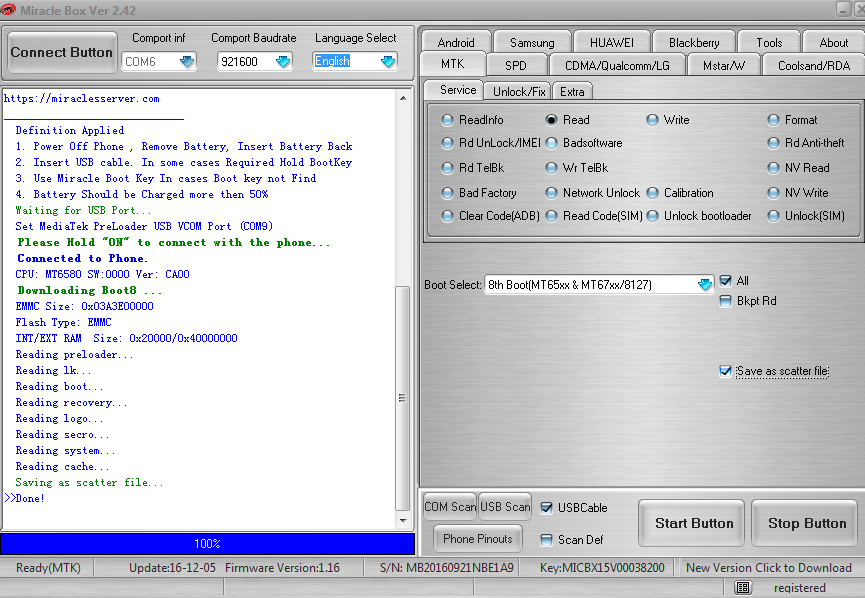Expand the Language Select dropdown
865x598 pixels.
coord(388,61)
